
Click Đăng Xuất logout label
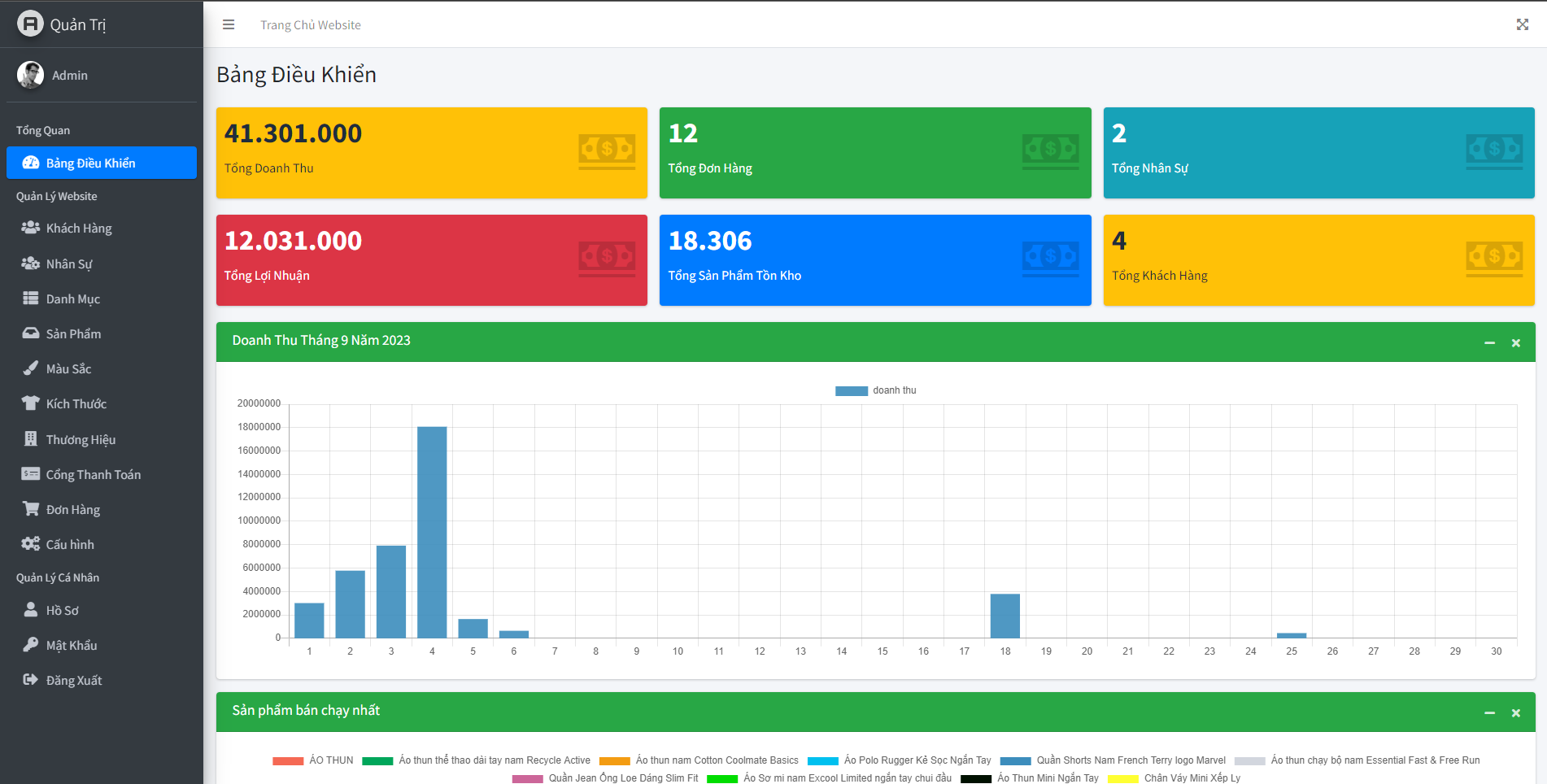[74, 680]
